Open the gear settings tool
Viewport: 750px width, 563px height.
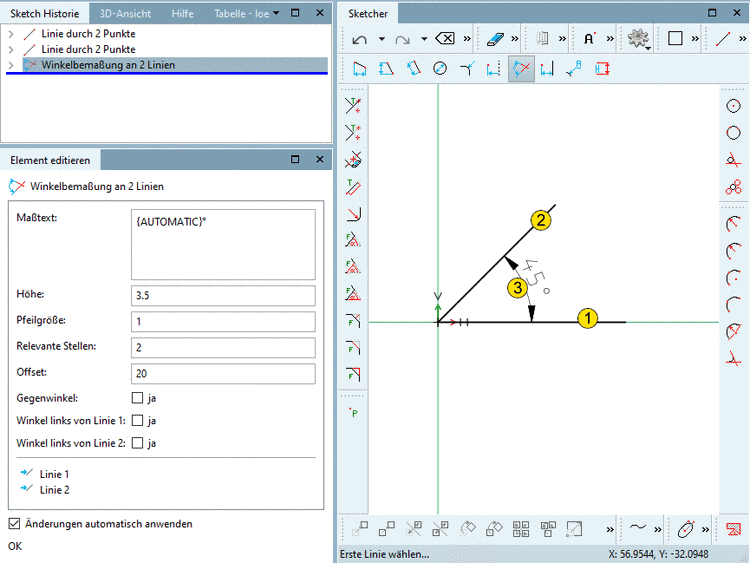tap(639, 39)
